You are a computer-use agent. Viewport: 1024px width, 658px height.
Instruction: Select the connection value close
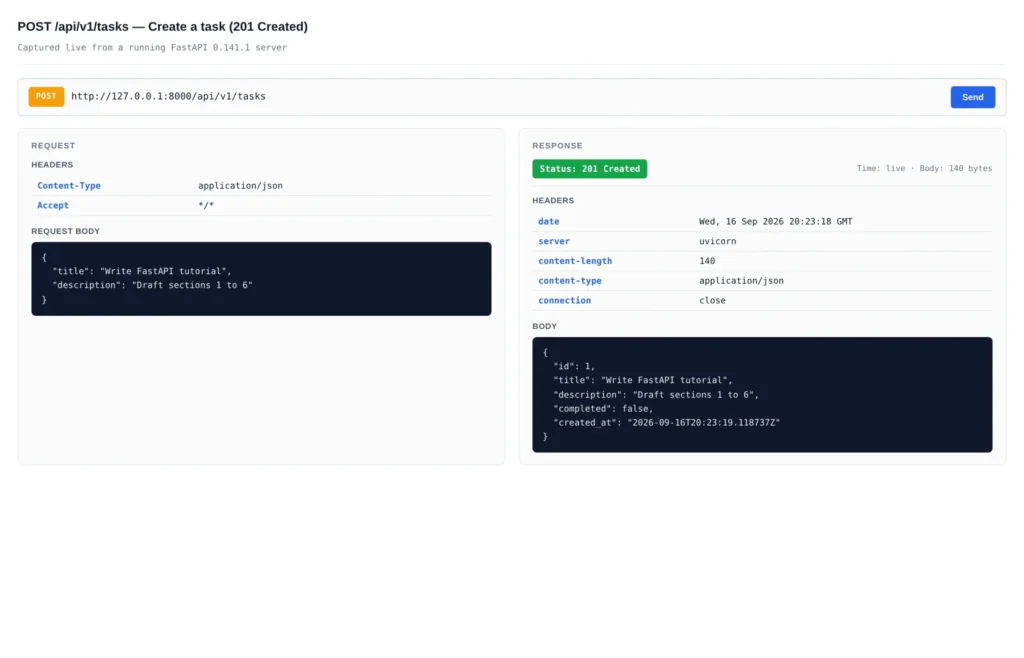pos(712,301)
